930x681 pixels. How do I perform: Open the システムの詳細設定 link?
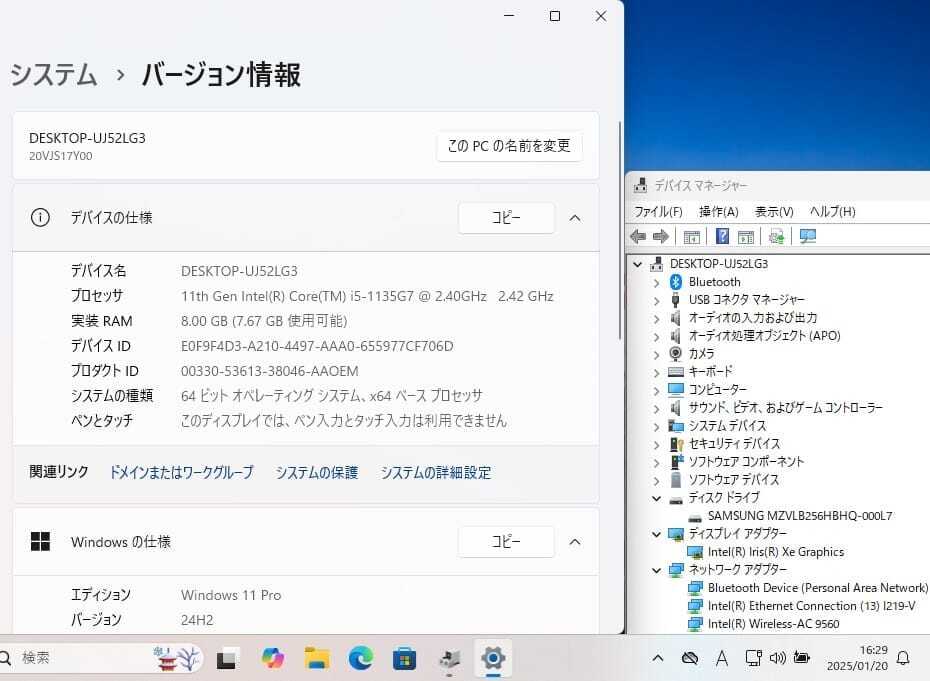click(435, 472)
